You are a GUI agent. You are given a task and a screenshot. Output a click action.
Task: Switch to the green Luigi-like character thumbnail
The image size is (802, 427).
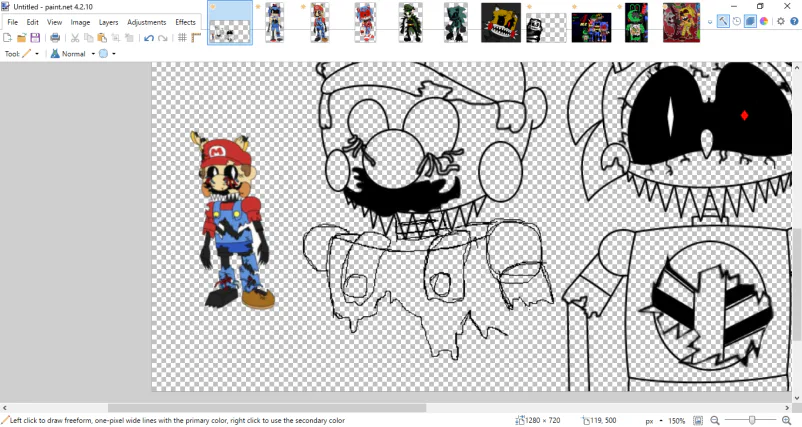click(410, 23)
